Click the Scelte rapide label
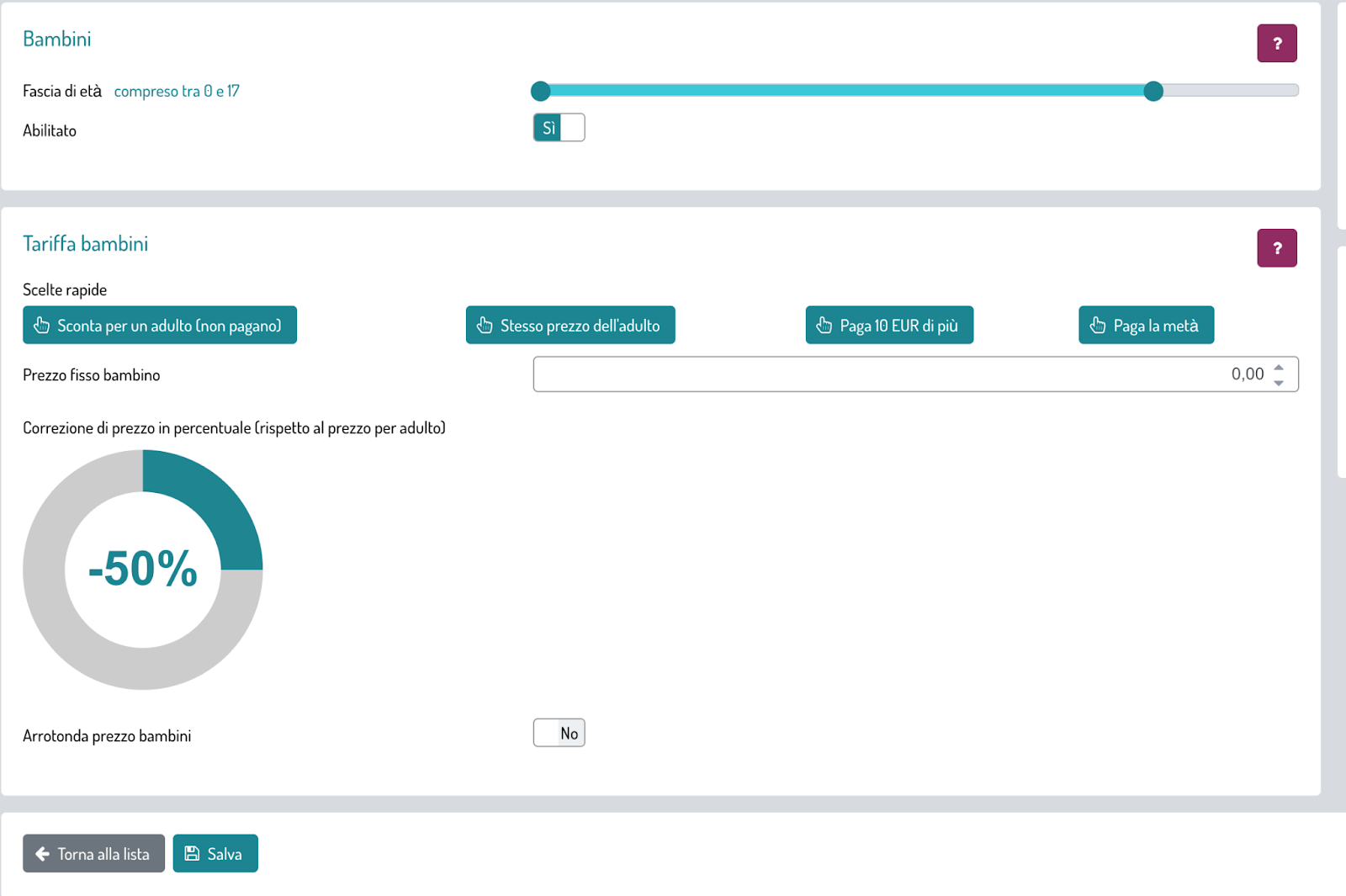This screenshot has width=1346, height=896. pyautogui.click(x=65, y=289)
